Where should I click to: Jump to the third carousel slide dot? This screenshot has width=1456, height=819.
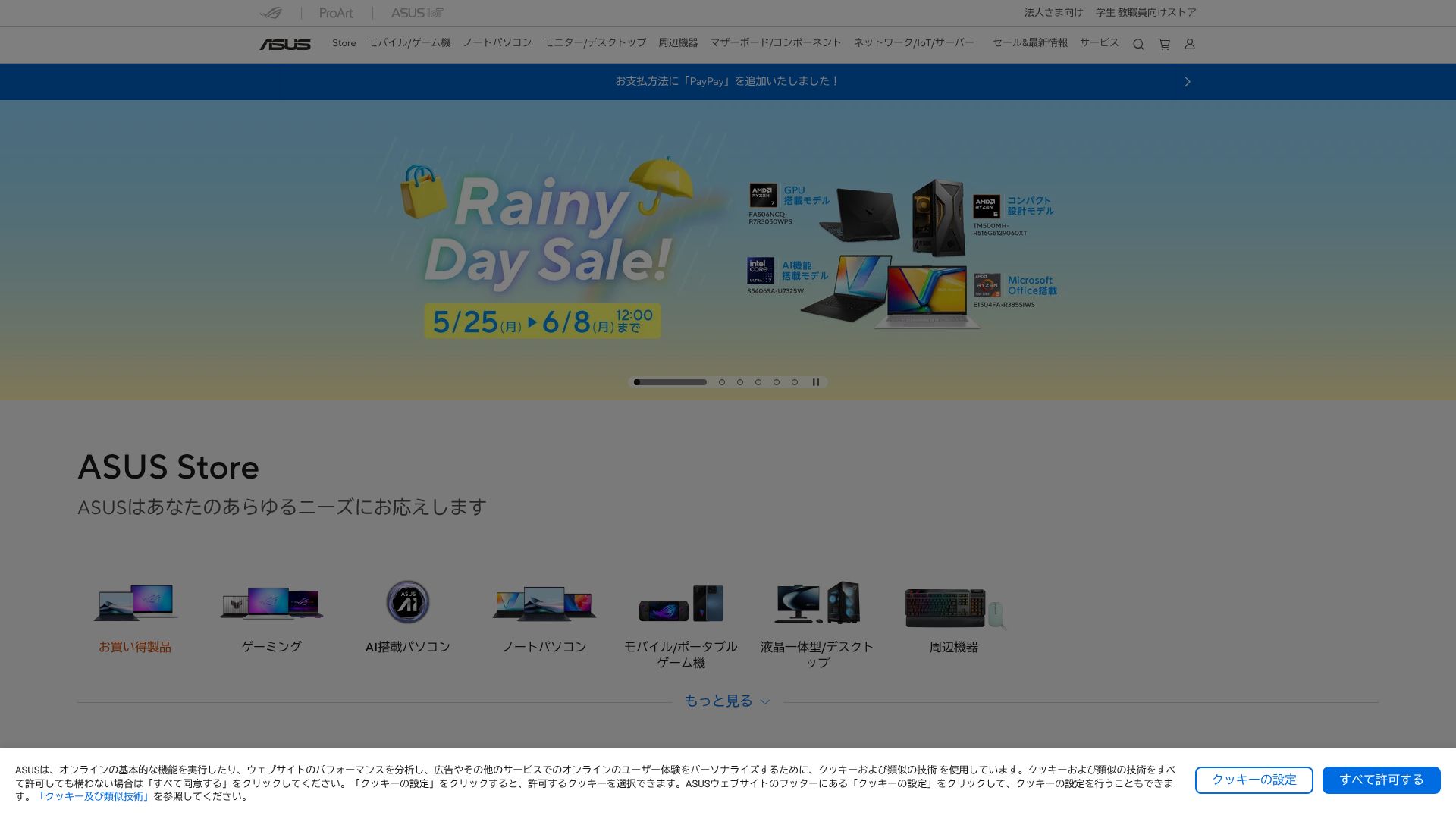(x=740, y=382)
